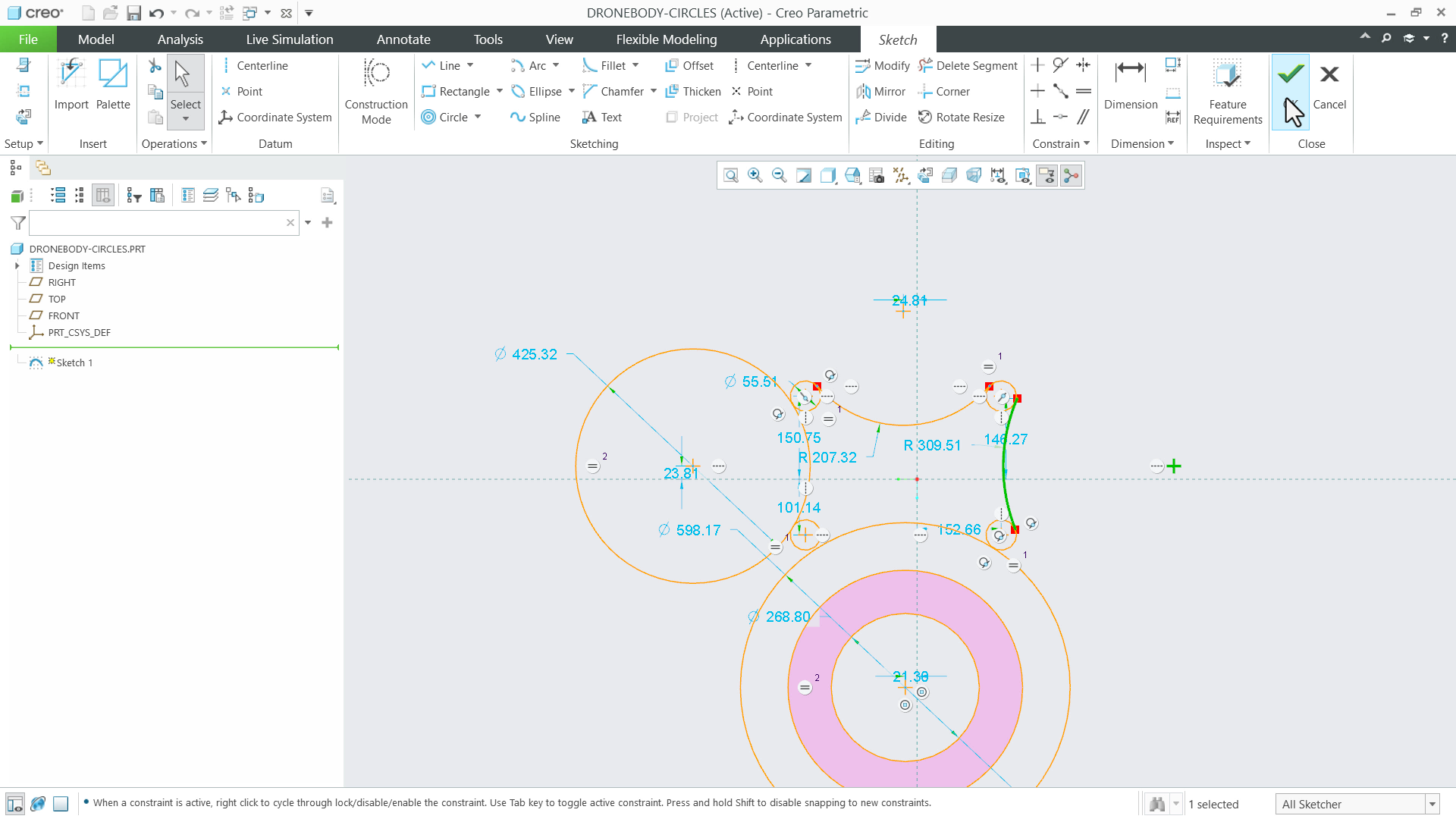Click Zoom Out in the graphics toolbar
Viewport: 1456px width, 819px height.
point(780,176)
